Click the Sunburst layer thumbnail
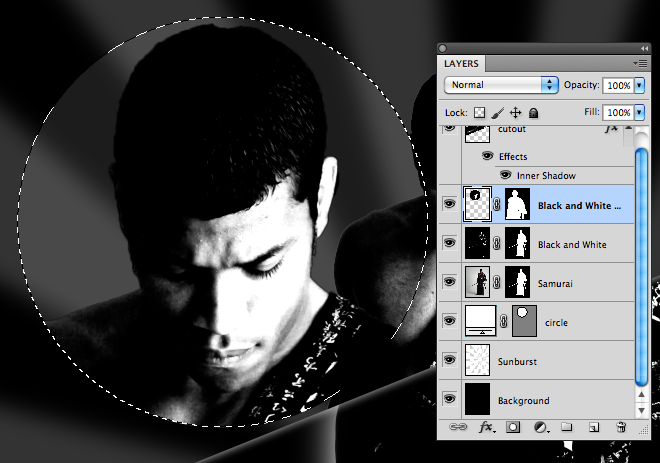This screenshot has height=463, width=660. click(477, 360)
